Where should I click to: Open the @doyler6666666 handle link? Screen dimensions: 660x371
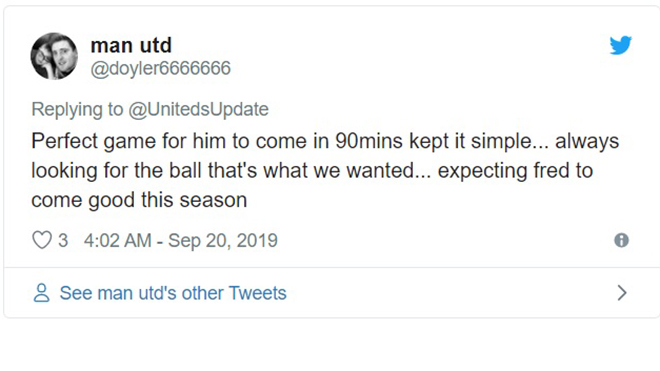click(161, 68)
